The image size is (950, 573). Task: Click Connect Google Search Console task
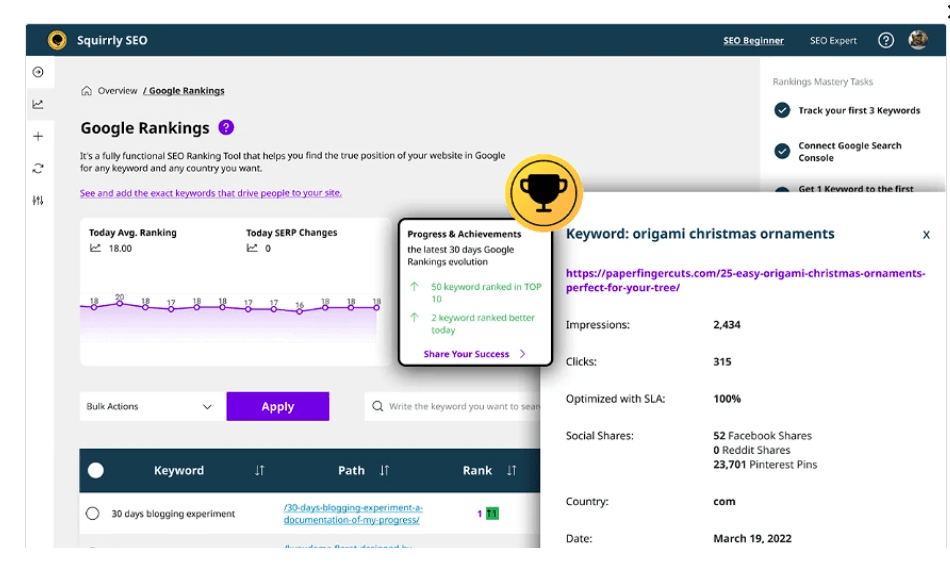pyautogui.click(x=849, y=151)
